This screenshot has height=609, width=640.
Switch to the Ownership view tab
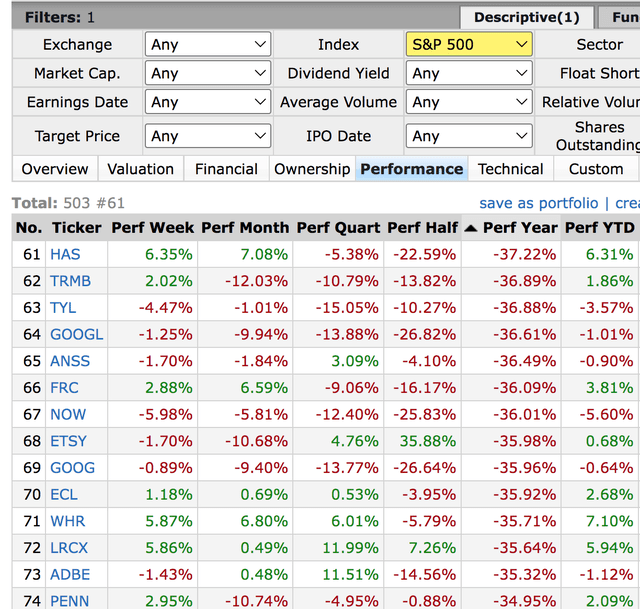click(x=312, y=169)
